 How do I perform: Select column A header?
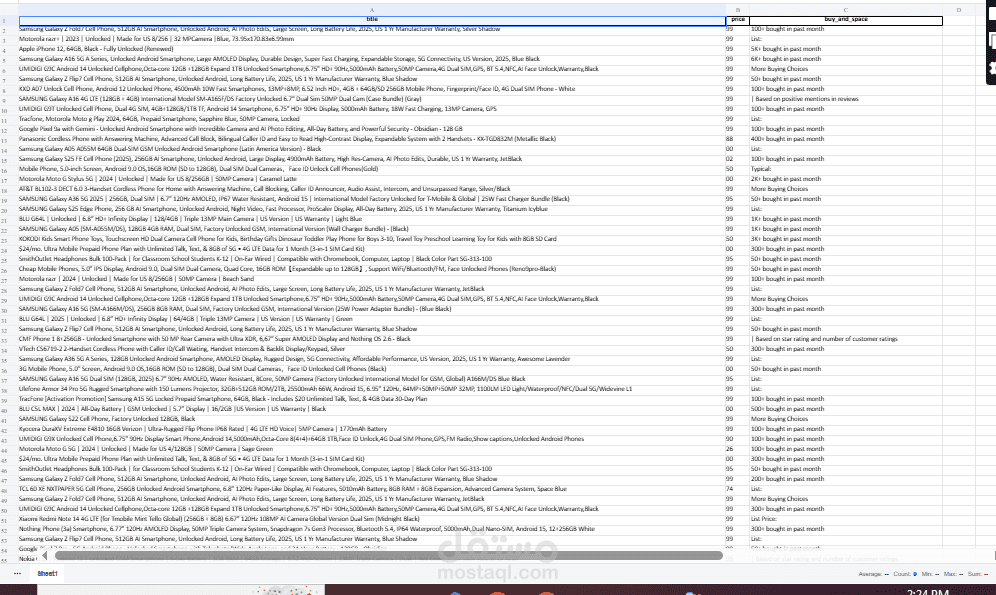tap(372, 10)
